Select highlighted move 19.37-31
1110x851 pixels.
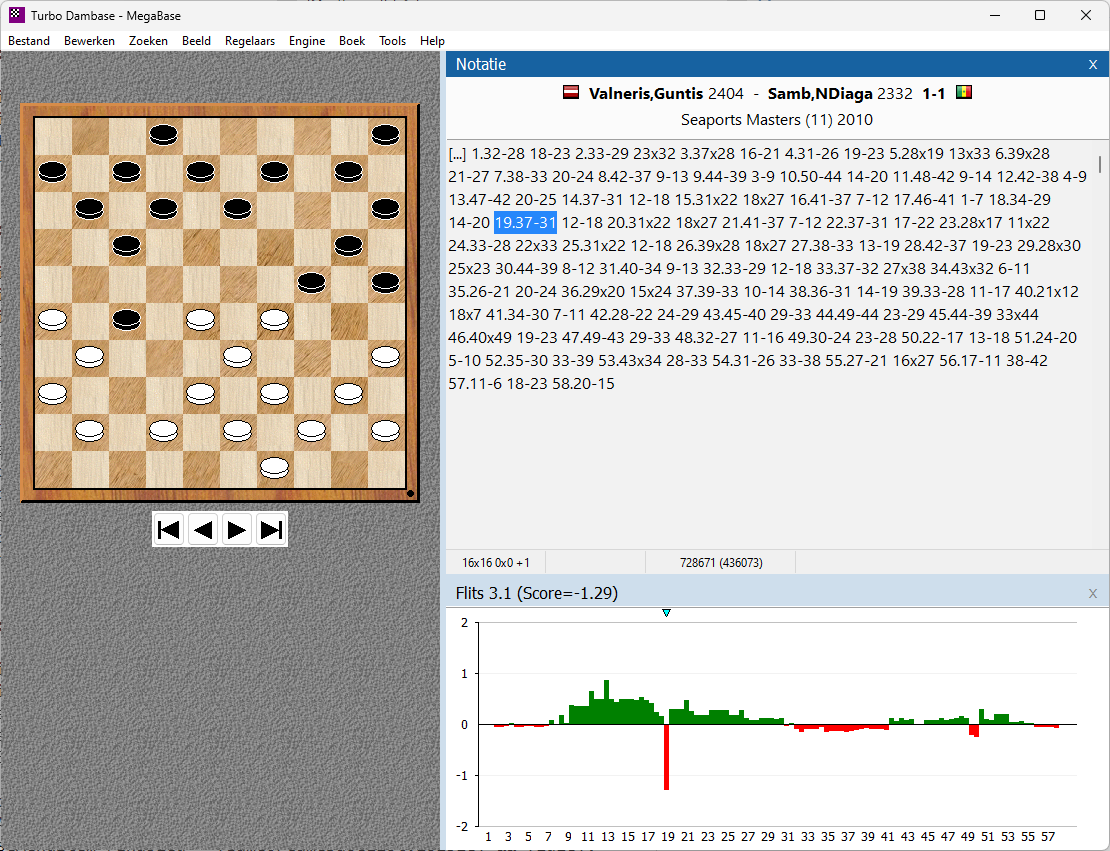[x=525, y=222]
